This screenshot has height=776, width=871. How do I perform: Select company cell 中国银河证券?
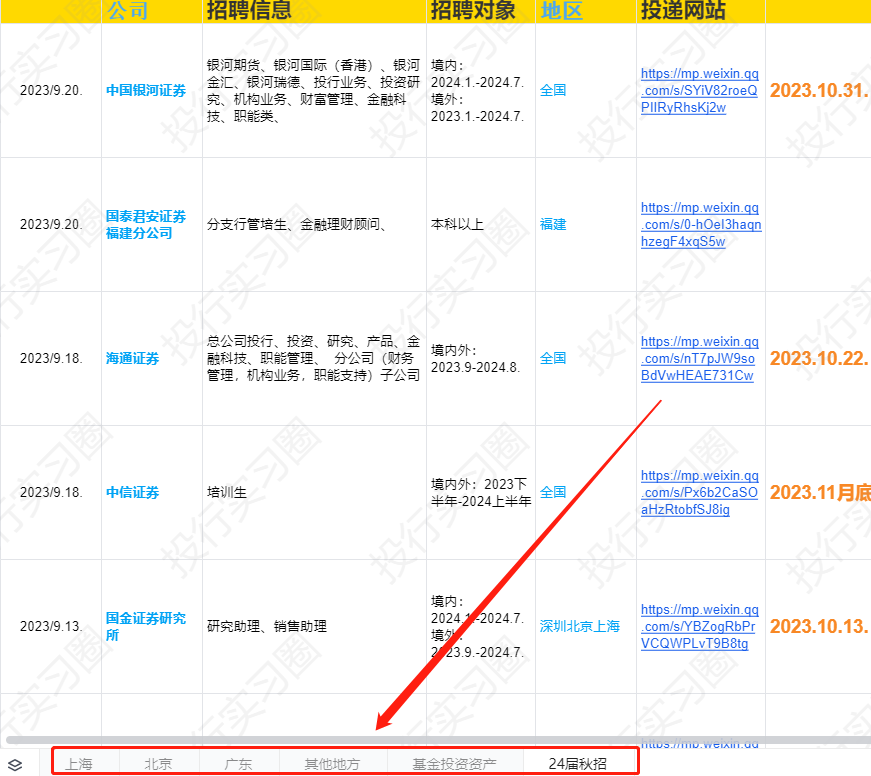coord(152,90)
